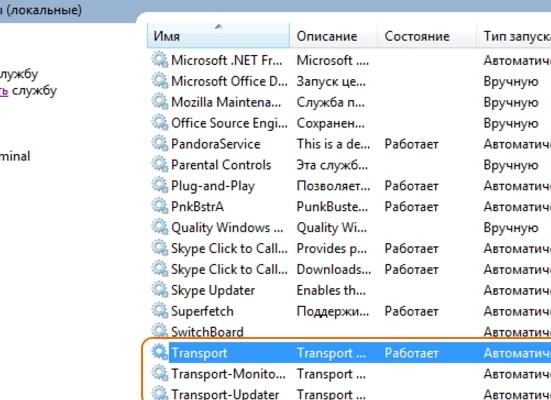This screenshot has height=400, width=551.
Task: Select the Transport-Updater service entry
Action: [x=349, y=393]
